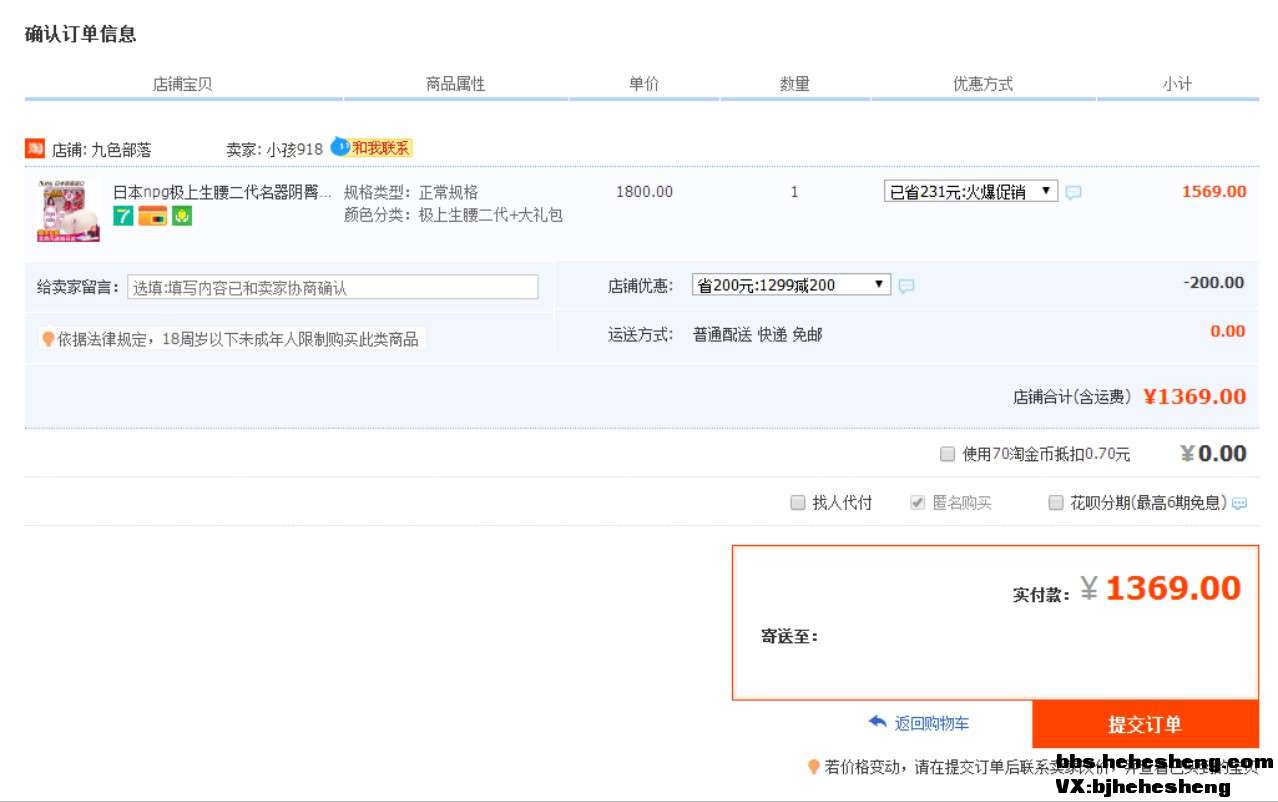The image size is (1278, 802).
Task: Click the 提交订单 submit button
Action: tap(1144, 725)
